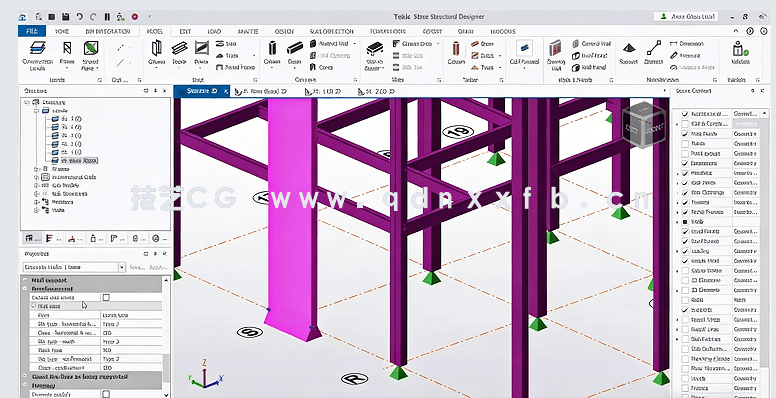The image size is (776, 398).
Task: Select the Element tool
Action: [x=654, y=53]
